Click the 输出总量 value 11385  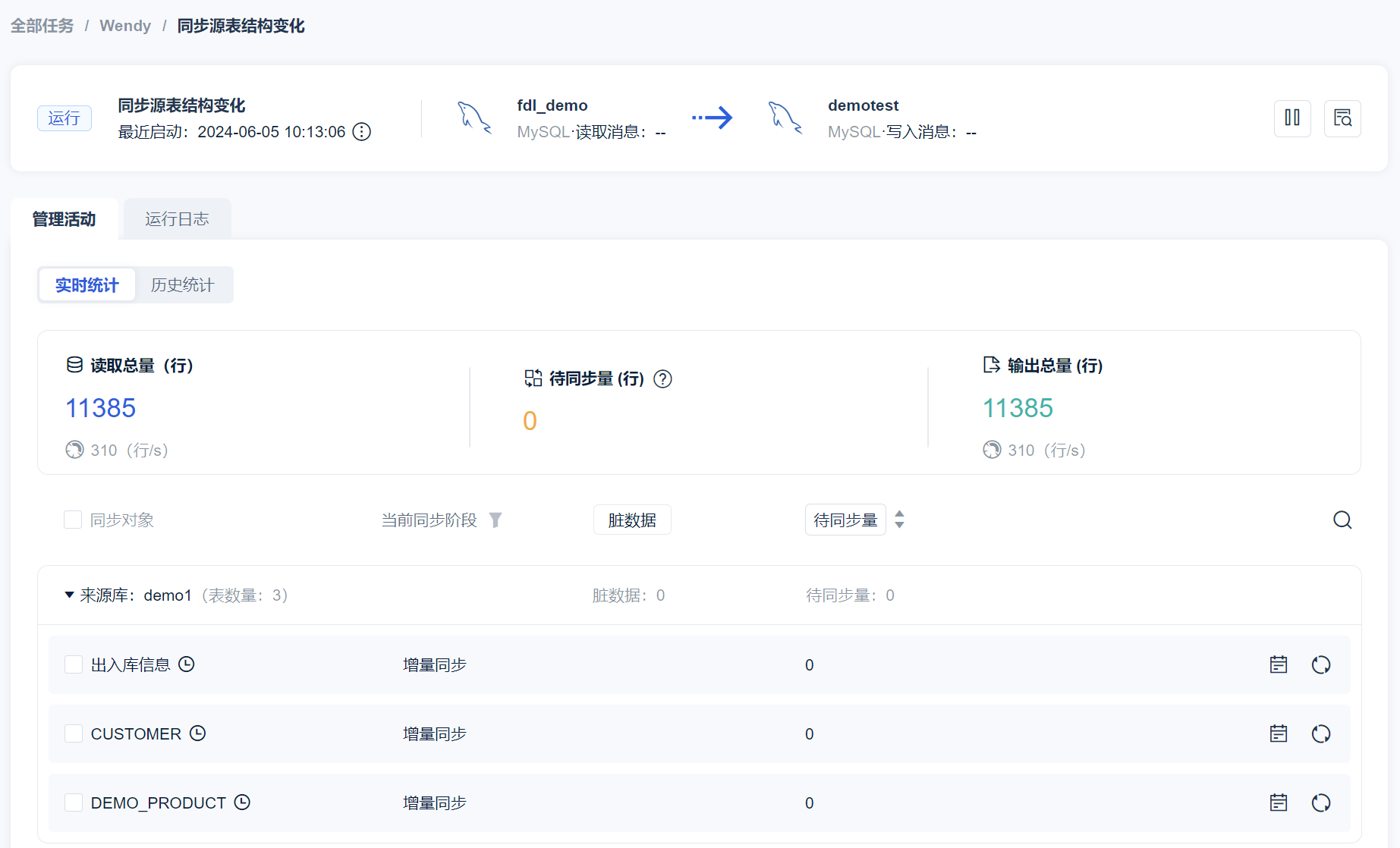(x=1018, y=408)
